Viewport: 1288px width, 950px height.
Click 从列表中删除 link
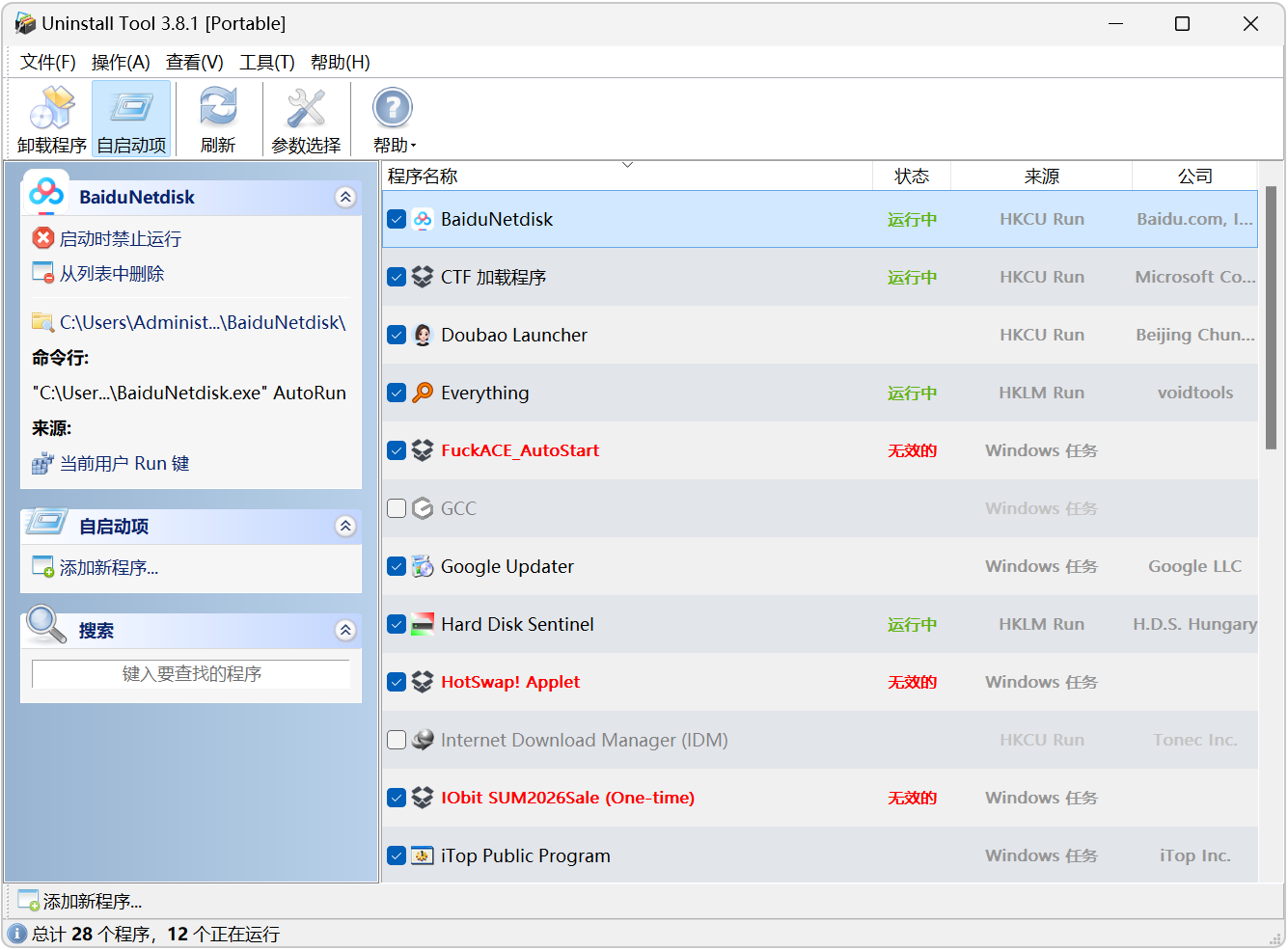[x=112, y=273]
